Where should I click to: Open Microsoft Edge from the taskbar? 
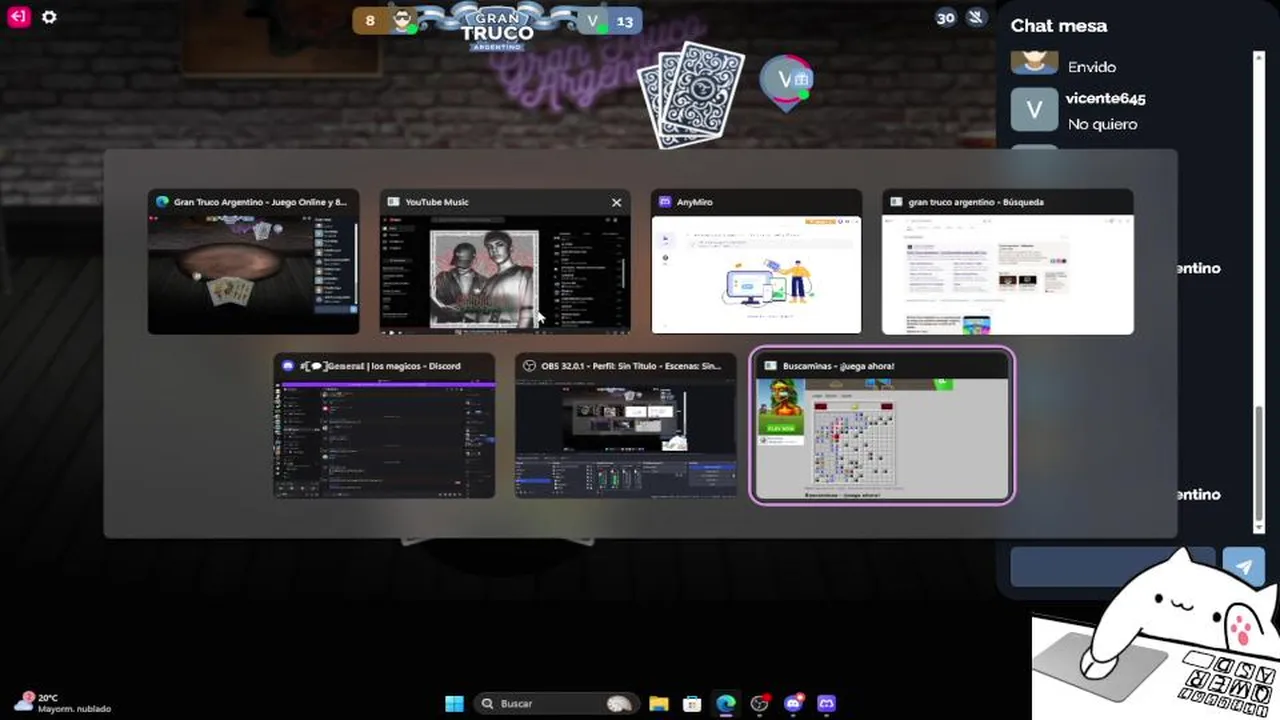pos(726,703)
